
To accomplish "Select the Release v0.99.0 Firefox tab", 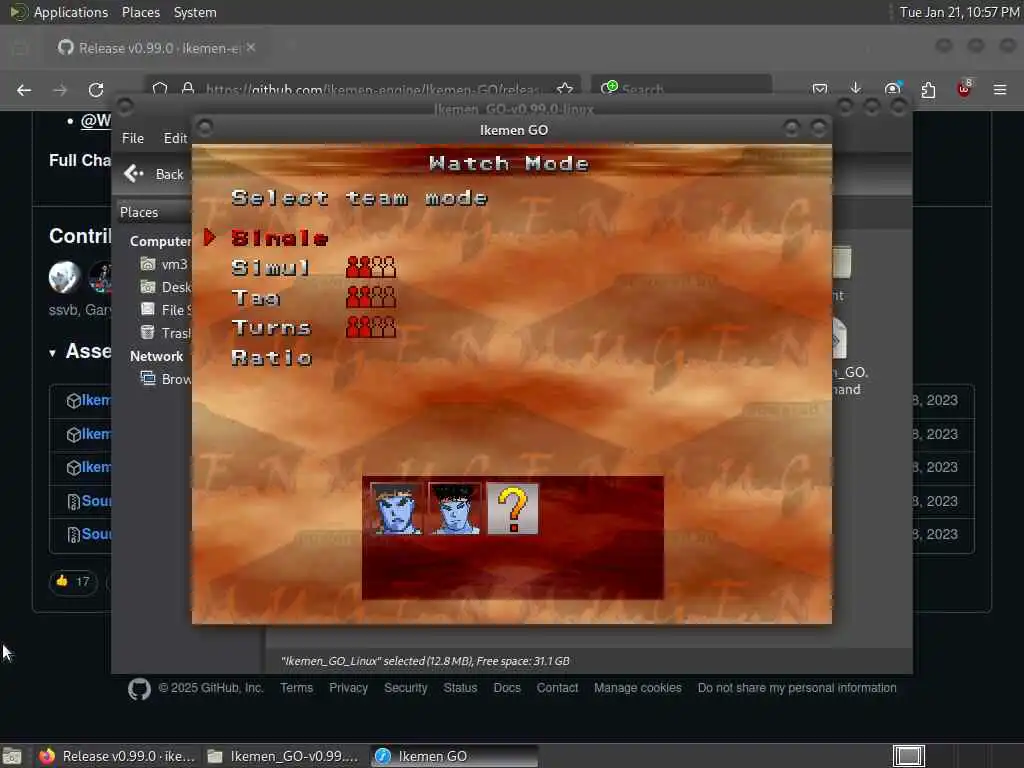I will tap(157, 48).
